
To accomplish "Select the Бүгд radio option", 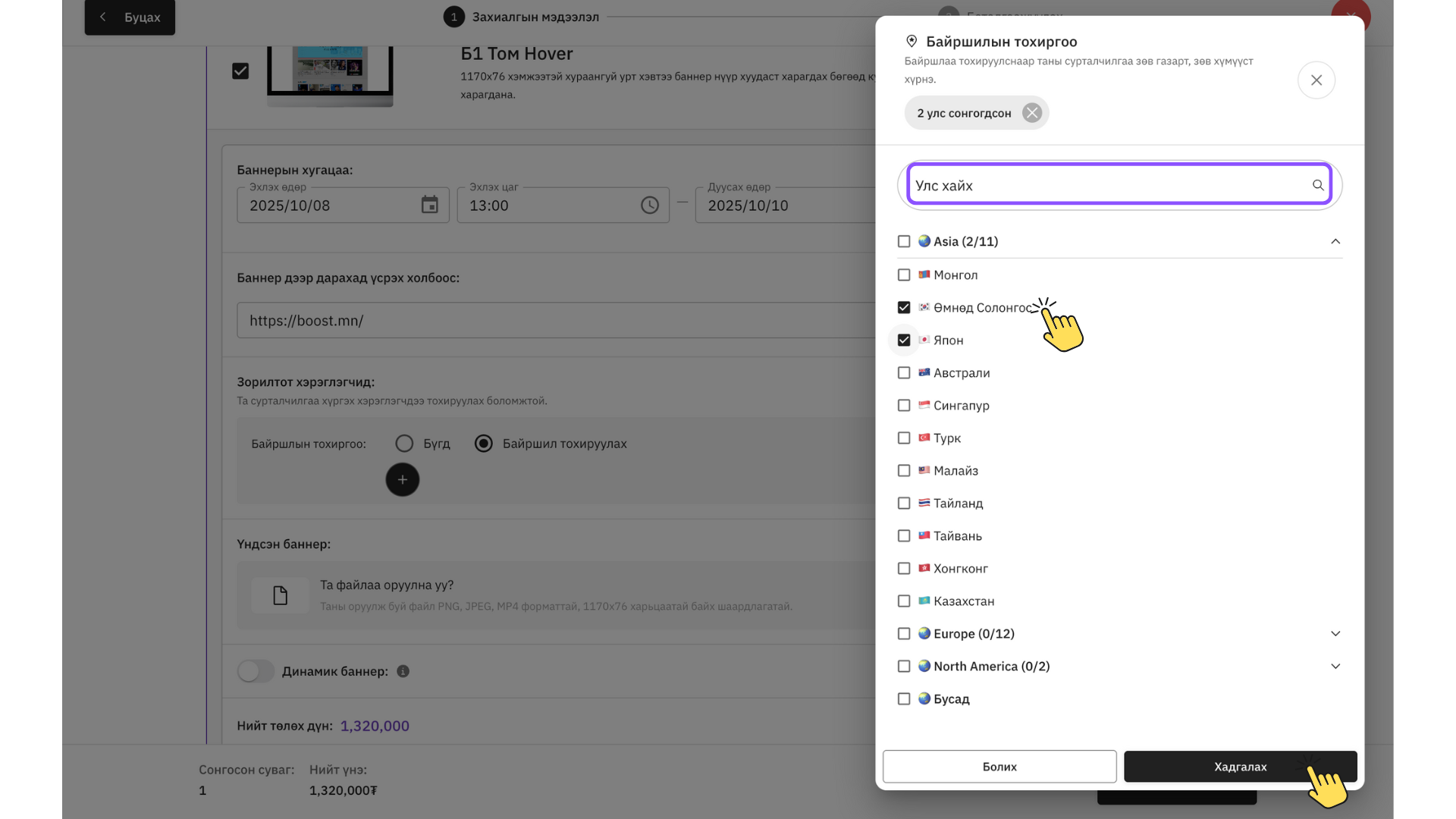I will (404, 444).
